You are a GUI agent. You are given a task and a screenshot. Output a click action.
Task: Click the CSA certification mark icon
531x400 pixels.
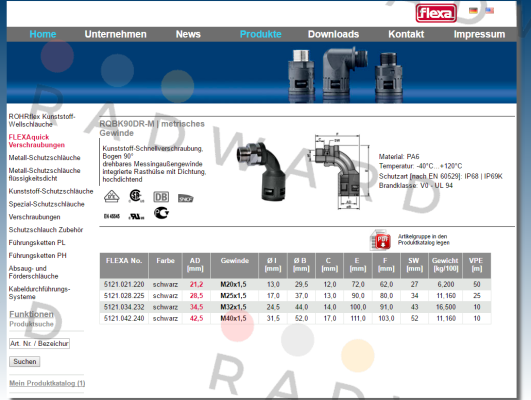pos(136,196)
